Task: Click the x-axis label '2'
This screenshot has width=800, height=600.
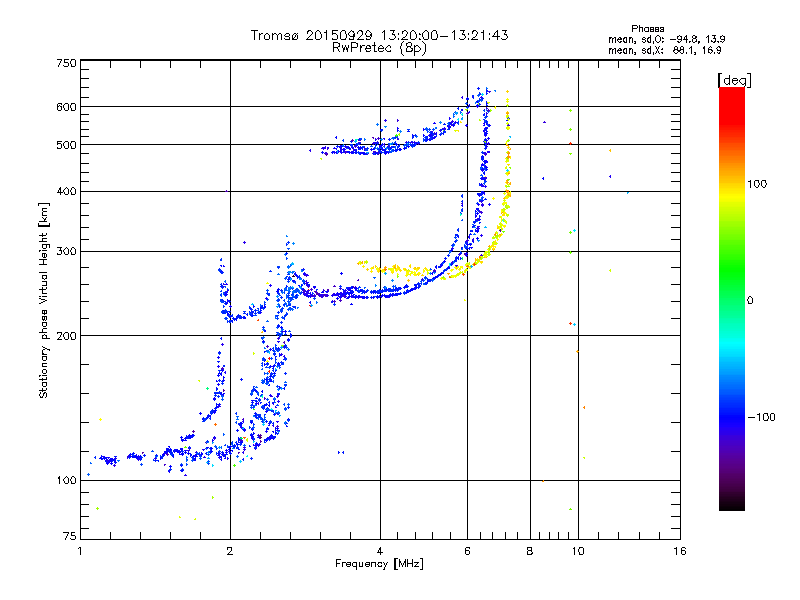Action: (230, 551)
